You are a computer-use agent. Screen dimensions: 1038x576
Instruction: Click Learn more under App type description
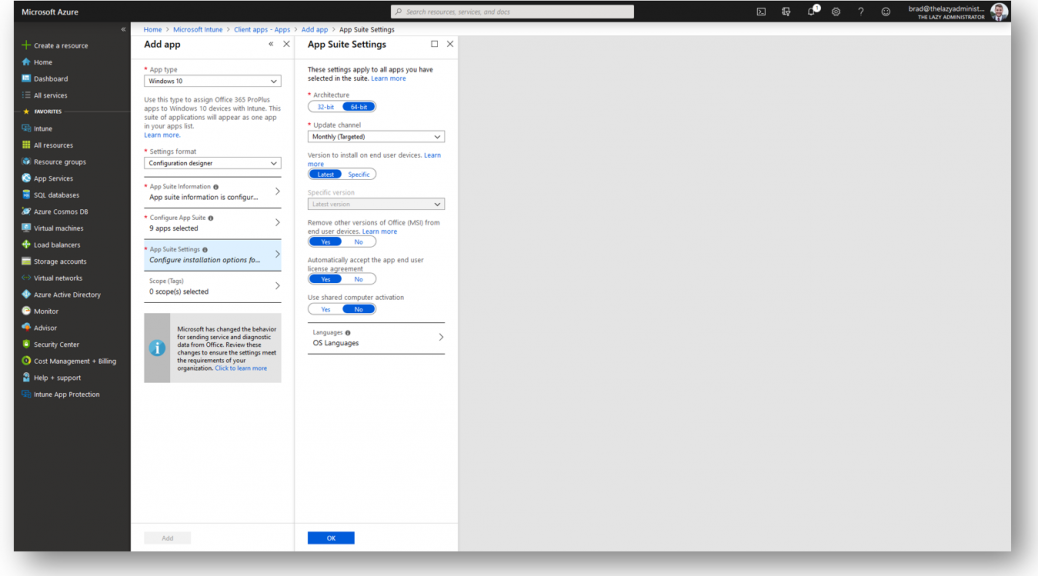click(x=162, y=135)
